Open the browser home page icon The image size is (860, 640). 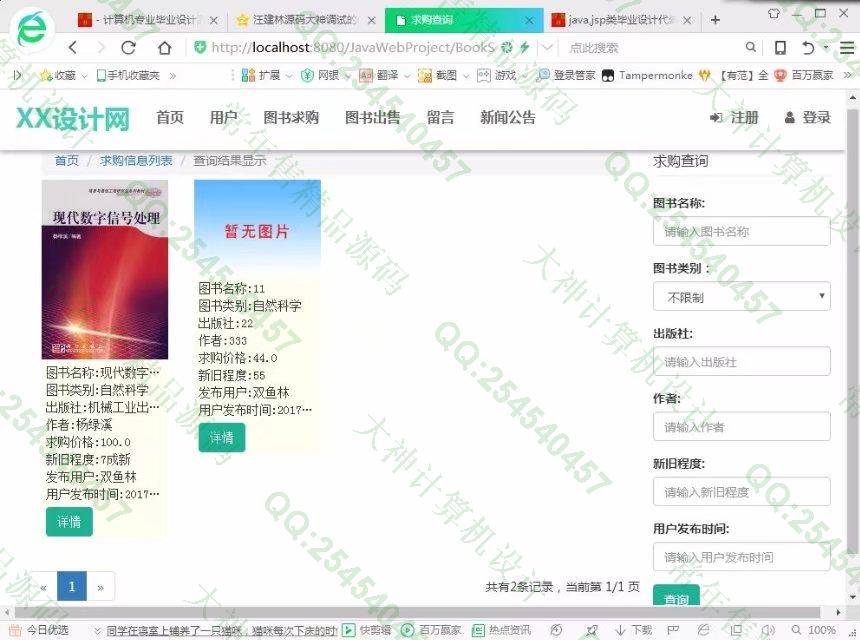point(164,48)
